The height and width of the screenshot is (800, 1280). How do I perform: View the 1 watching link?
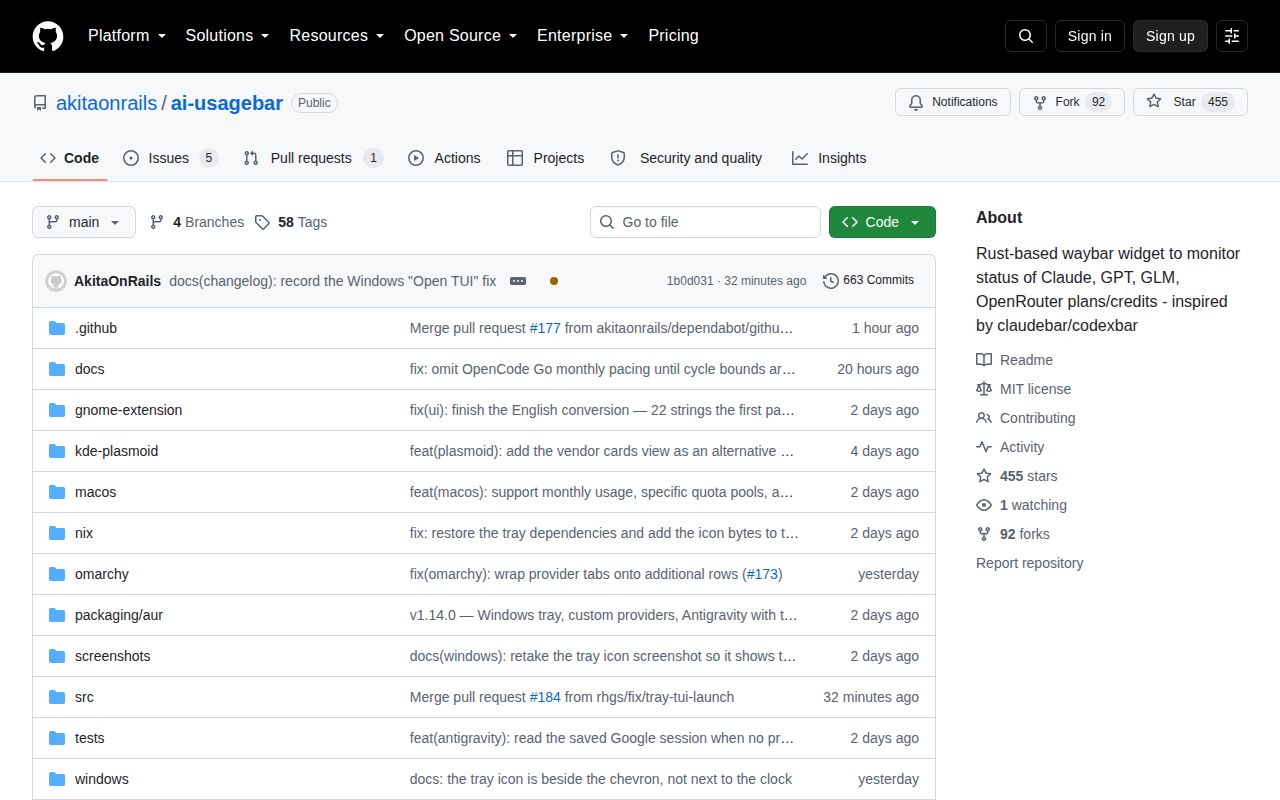point(1022,505)
